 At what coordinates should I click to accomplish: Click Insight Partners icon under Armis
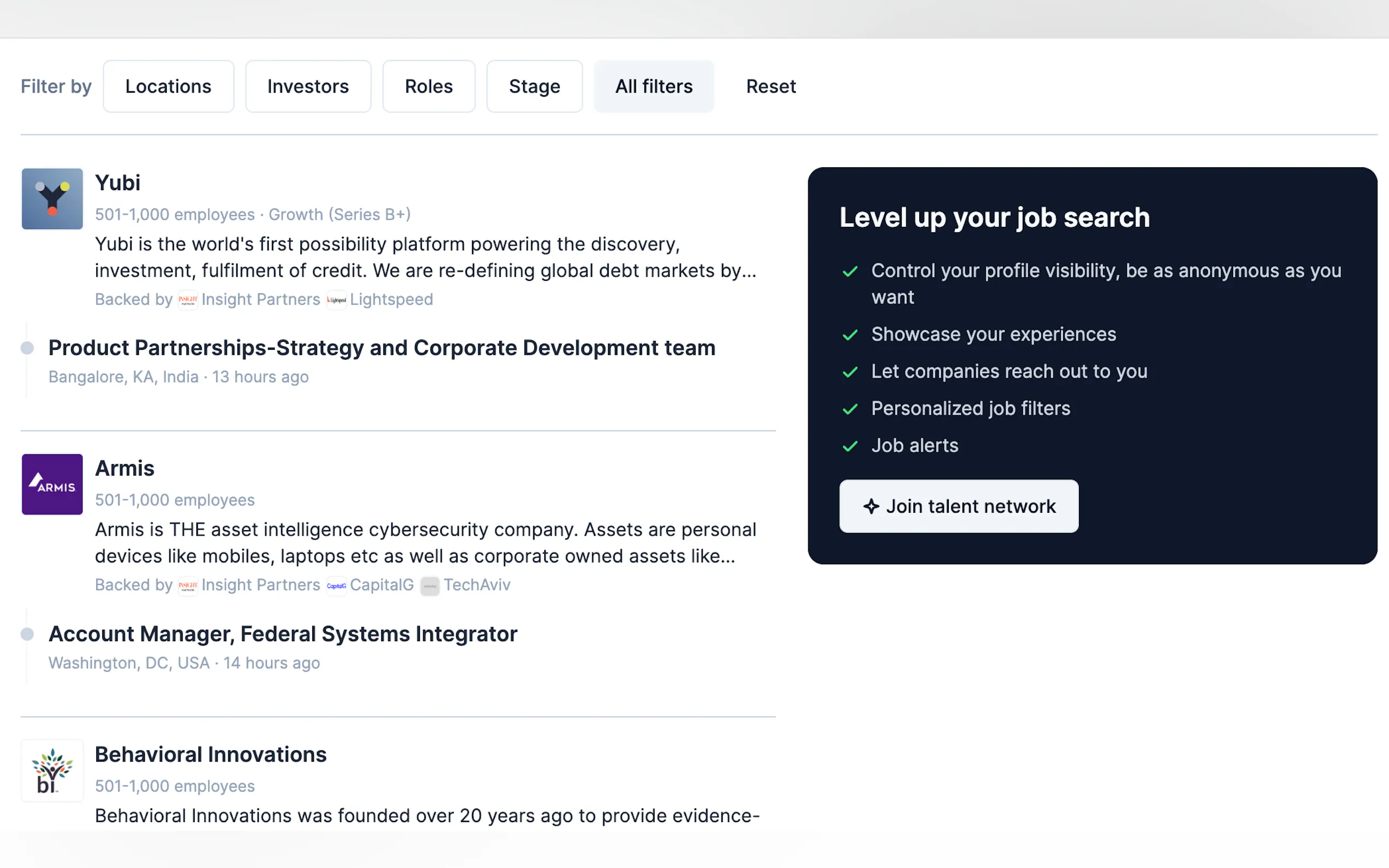pos(188,585)
